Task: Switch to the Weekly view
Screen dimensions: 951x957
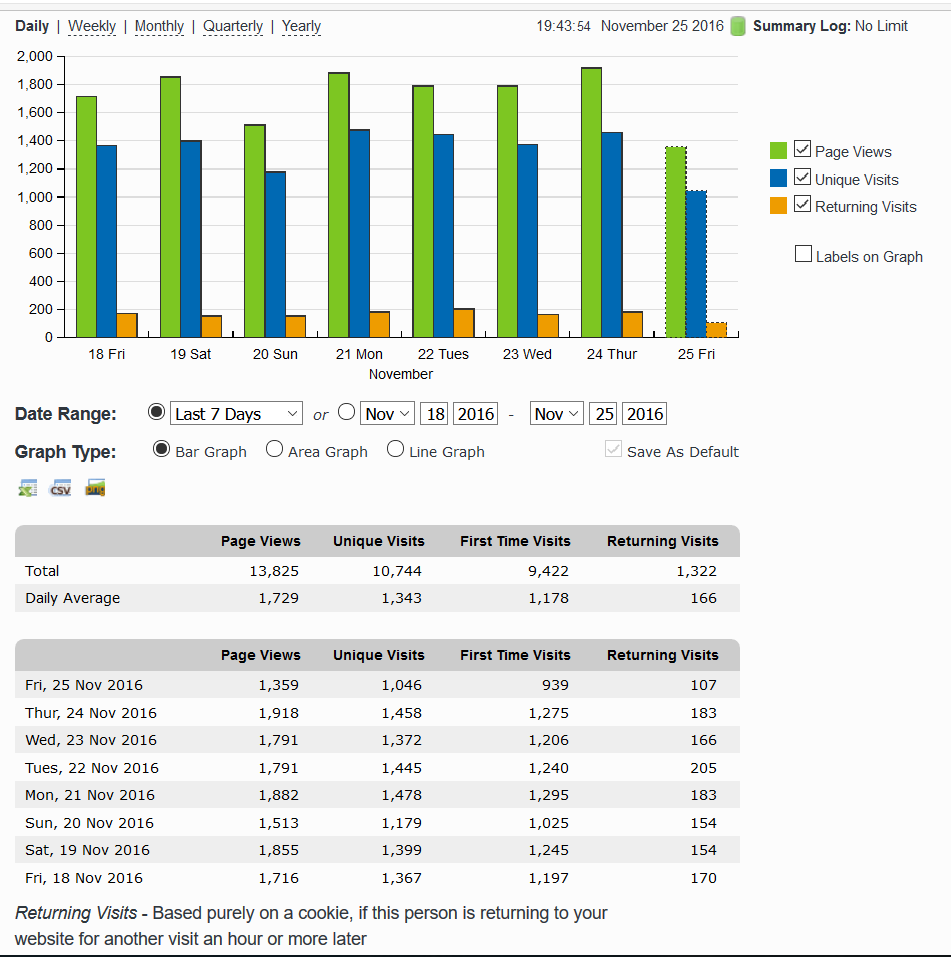Action: pos(92,26)
